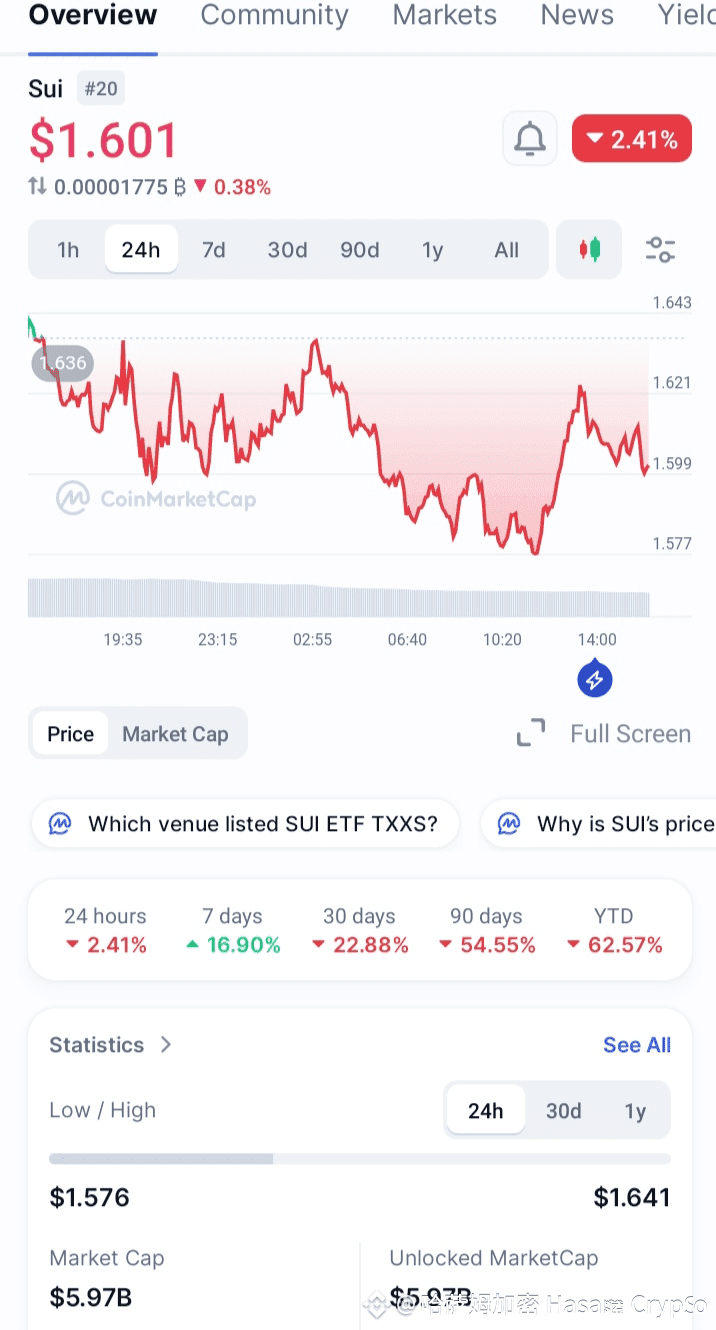Open the Markets tab
716x1330 pixels.
click(444, 15)
